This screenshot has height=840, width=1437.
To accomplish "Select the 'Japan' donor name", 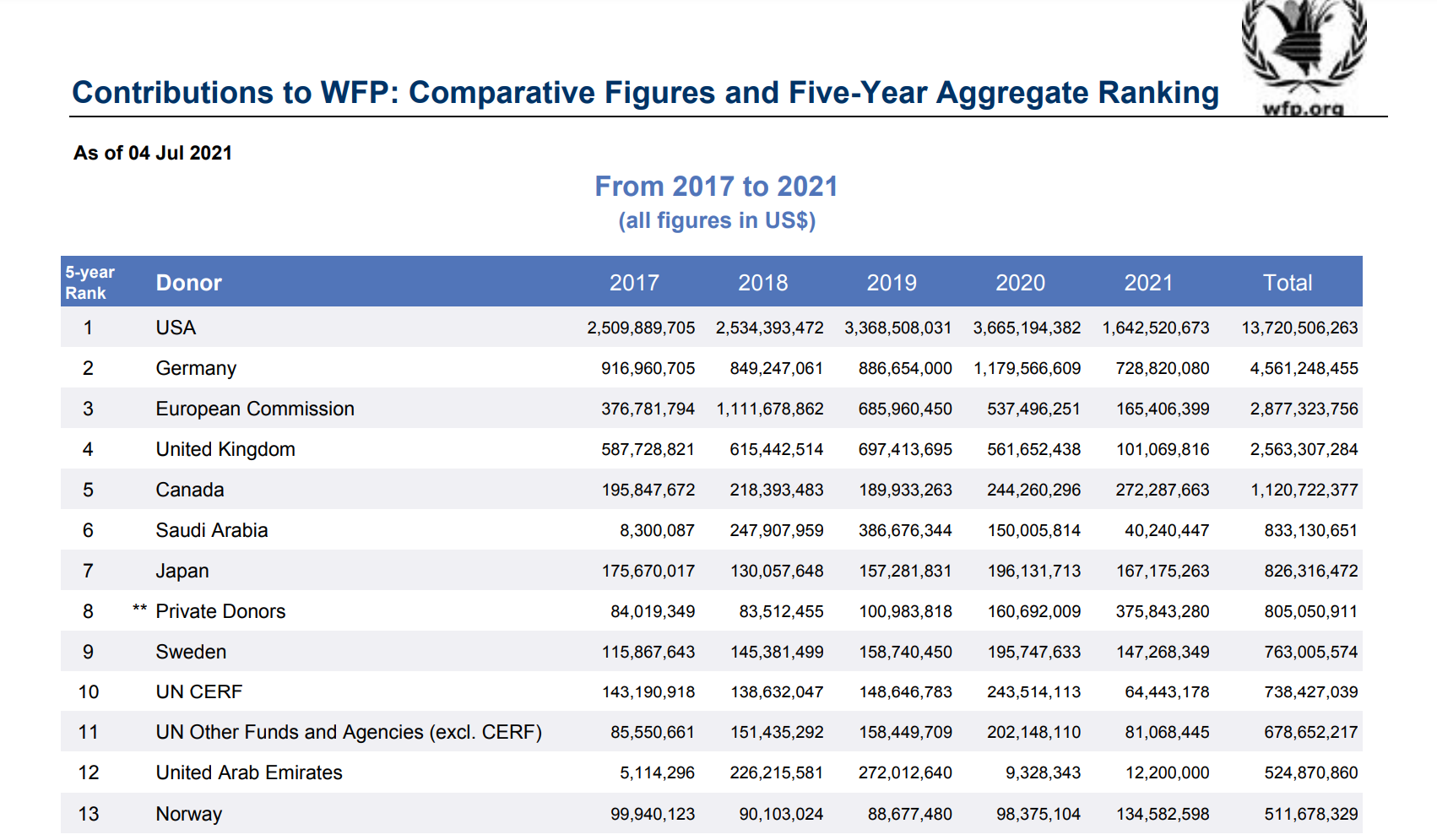I will click(182, 571).
